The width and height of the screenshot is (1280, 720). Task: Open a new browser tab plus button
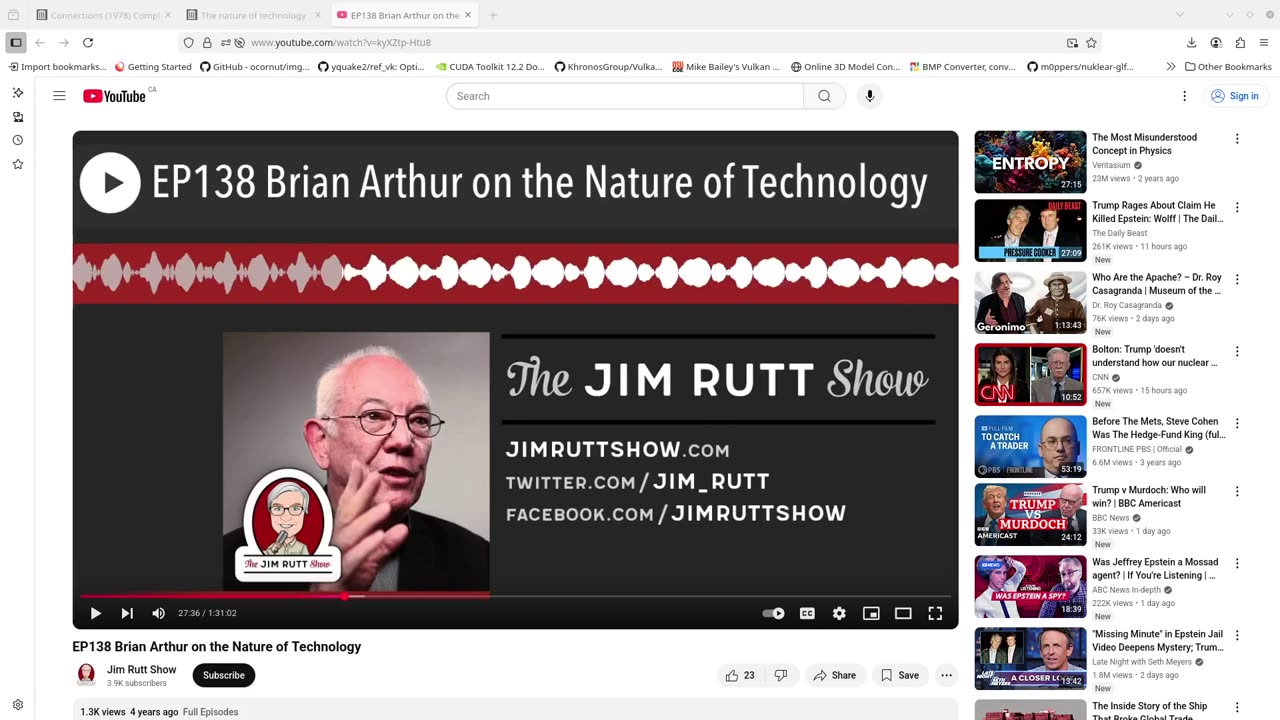click(493, 15)
